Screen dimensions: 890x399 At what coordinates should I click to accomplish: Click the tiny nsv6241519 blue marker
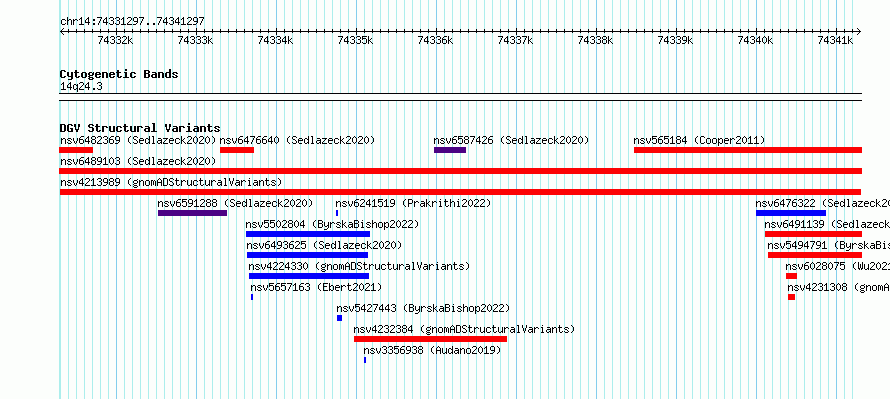click(x=337, y=213)
